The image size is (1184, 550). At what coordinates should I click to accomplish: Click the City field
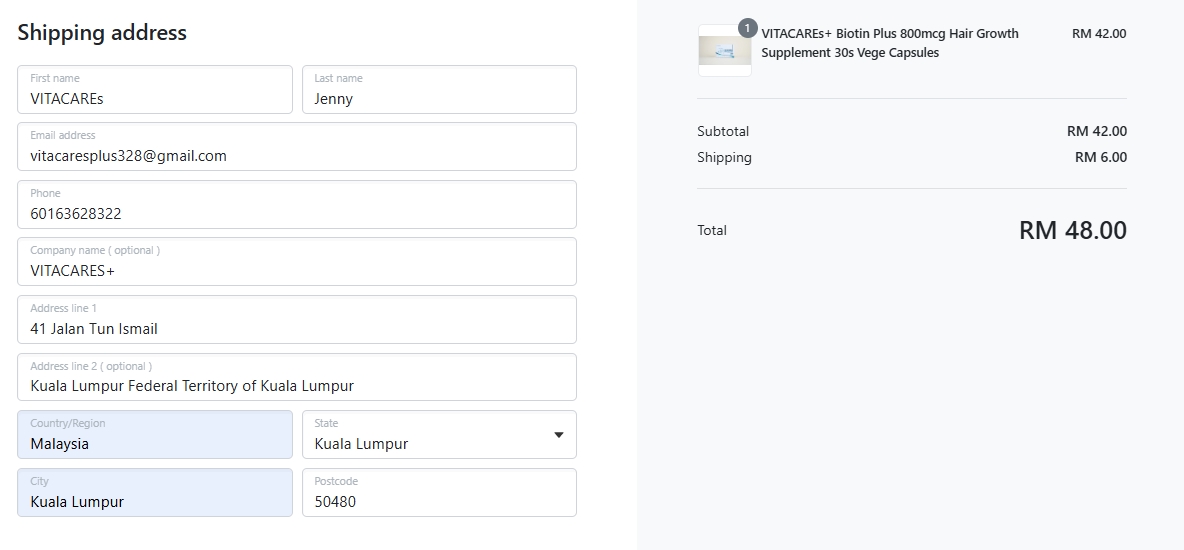155,493
